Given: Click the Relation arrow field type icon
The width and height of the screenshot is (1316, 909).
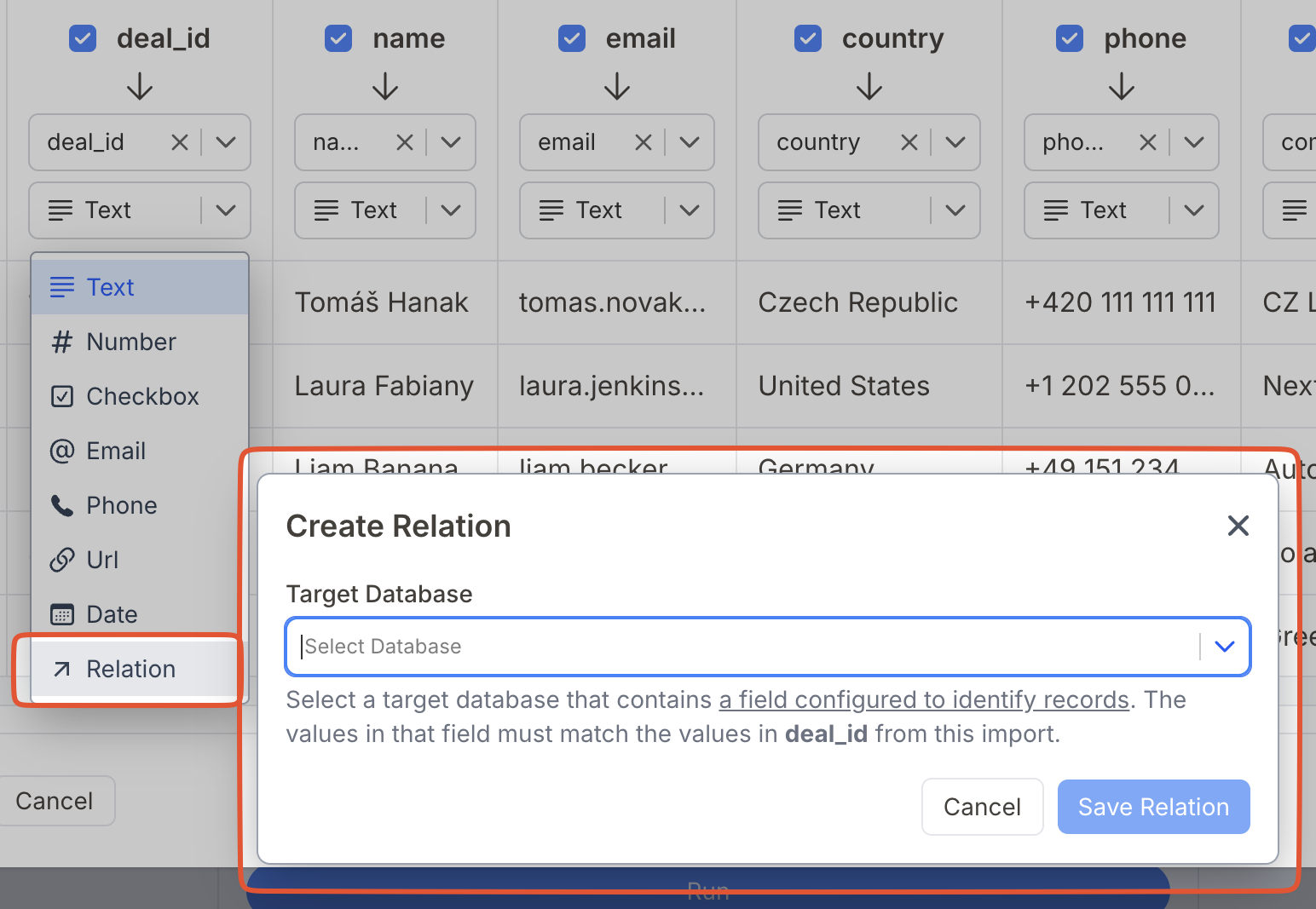Looking at the screenshot, I should [x=61, y=669].
